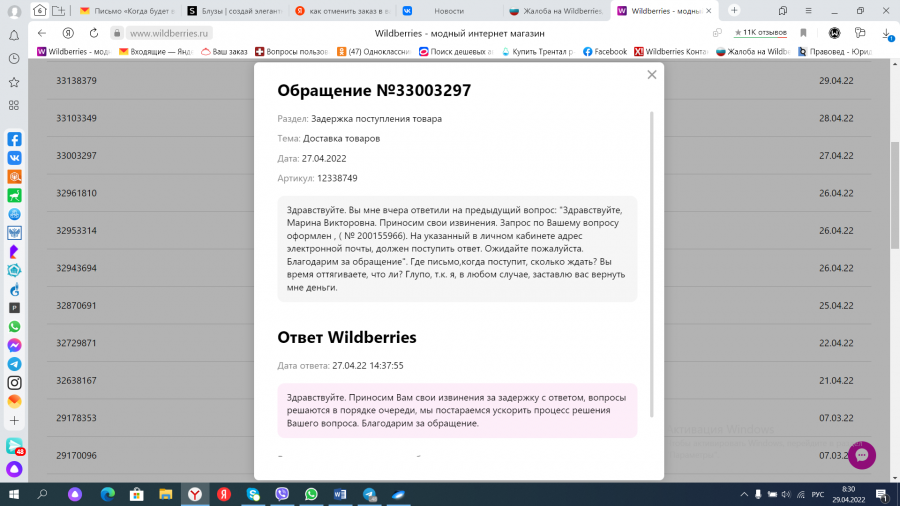The height and width of the screenshot is (506, 900).
Task: Open browsing history clock icon in the sidebar
Action: [14, 59]
